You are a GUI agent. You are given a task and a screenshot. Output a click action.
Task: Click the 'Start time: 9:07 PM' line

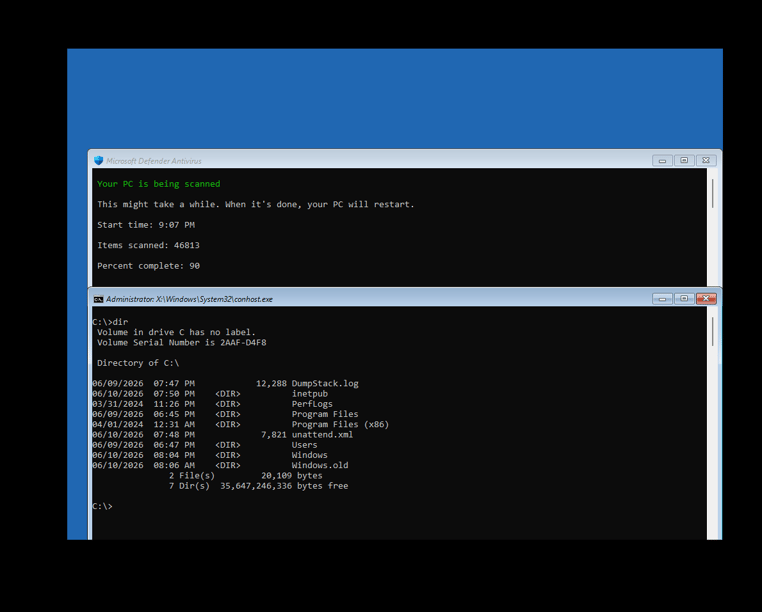tap(146, 225)
